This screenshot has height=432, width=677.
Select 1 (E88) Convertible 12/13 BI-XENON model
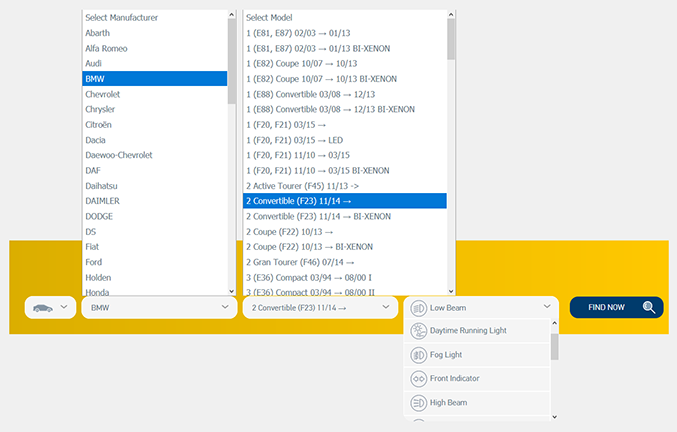click(345, 109)
